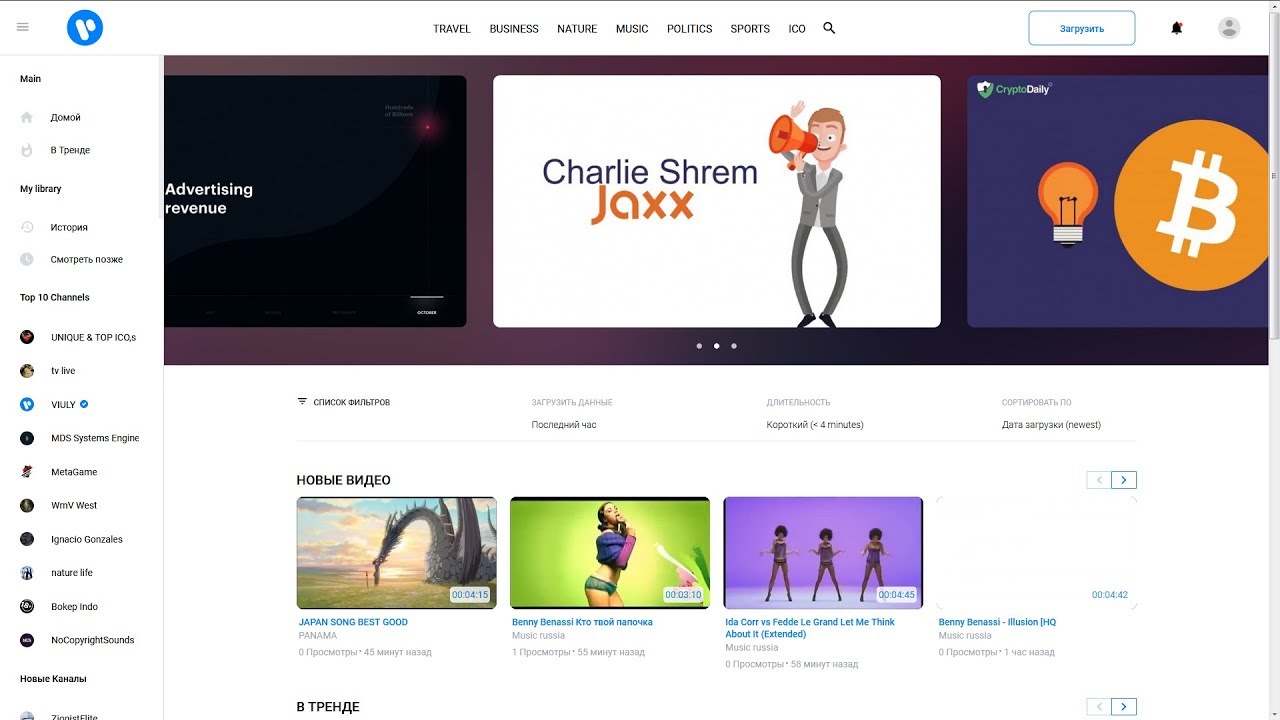1280x720 pixels.
Task: Open Charlie Shrem Jaxx banner slide
Action: point(717,201)
